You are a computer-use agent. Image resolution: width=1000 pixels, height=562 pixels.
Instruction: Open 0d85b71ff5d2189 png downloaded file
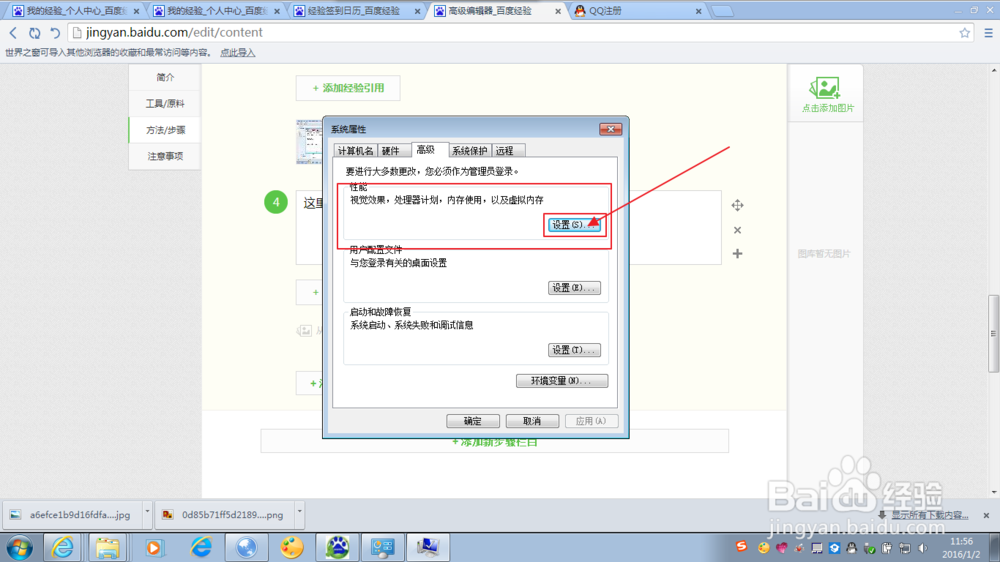(224, 515)
